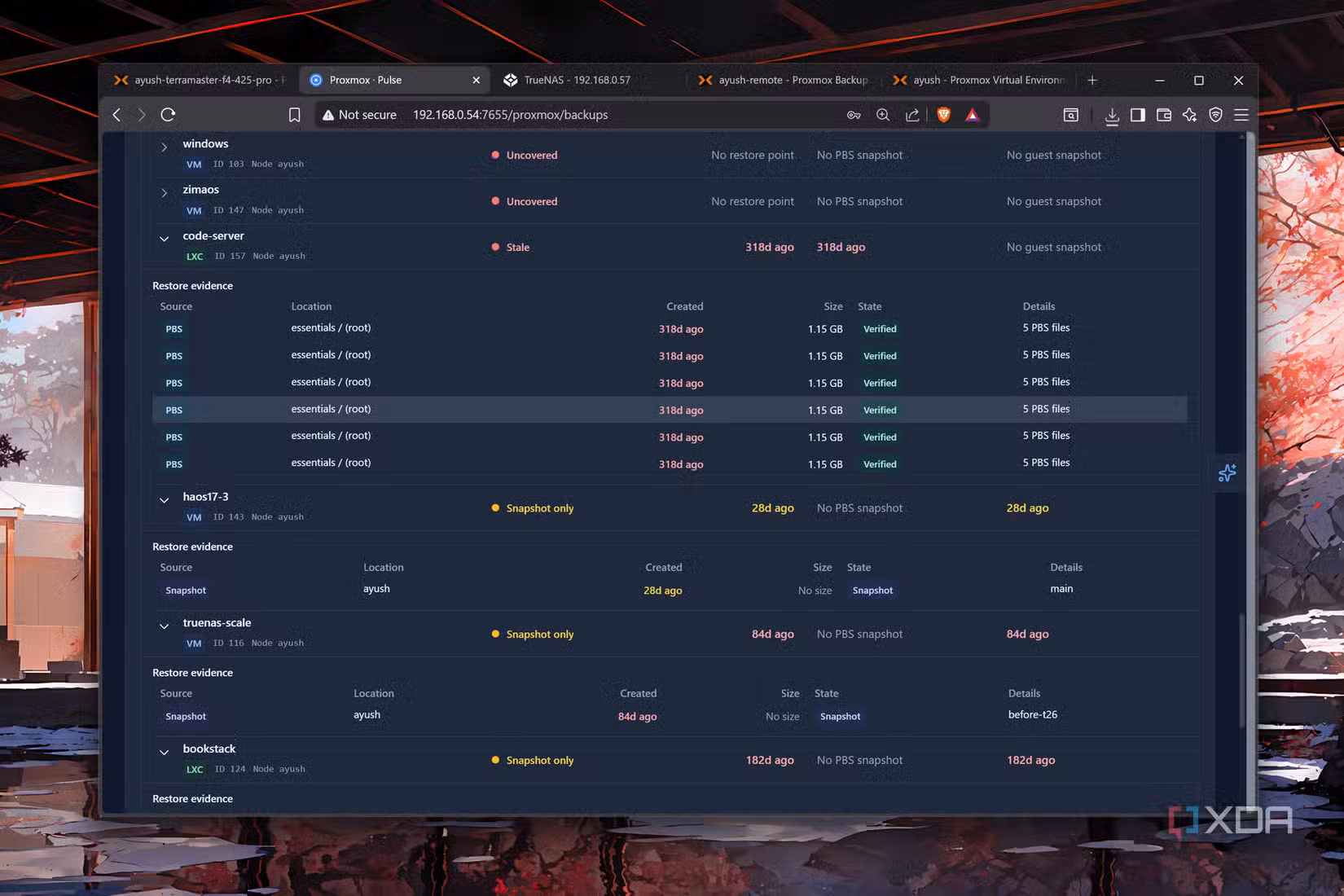Open the zoom magnifier icon in address bar
Viewport: 1344px width, 896px height.
[x=883, y=115]
